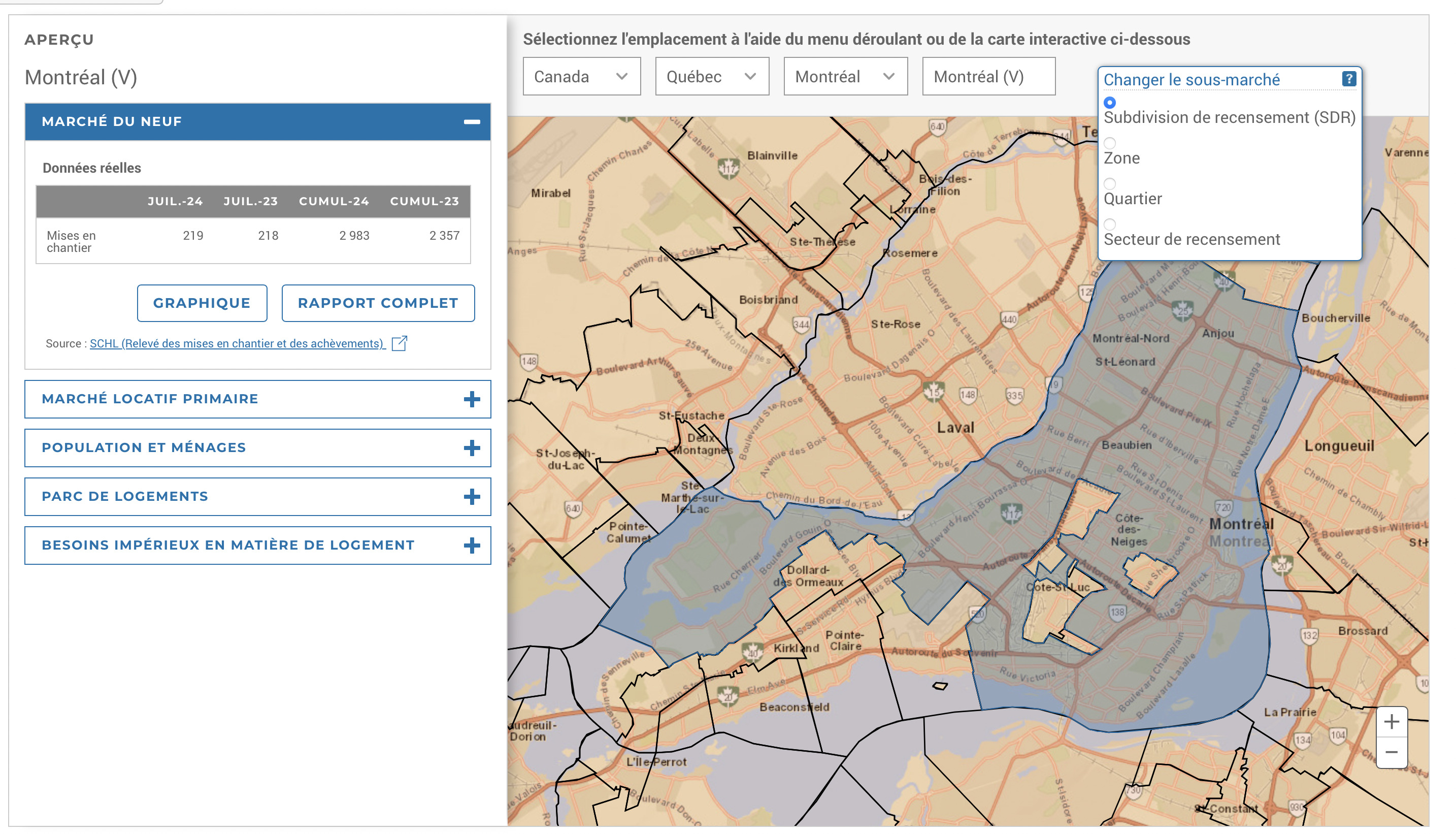The width and height of the screenshot is (1456, 834).
Task: Expand Population et ménages section
Action: tap(258, 448)
